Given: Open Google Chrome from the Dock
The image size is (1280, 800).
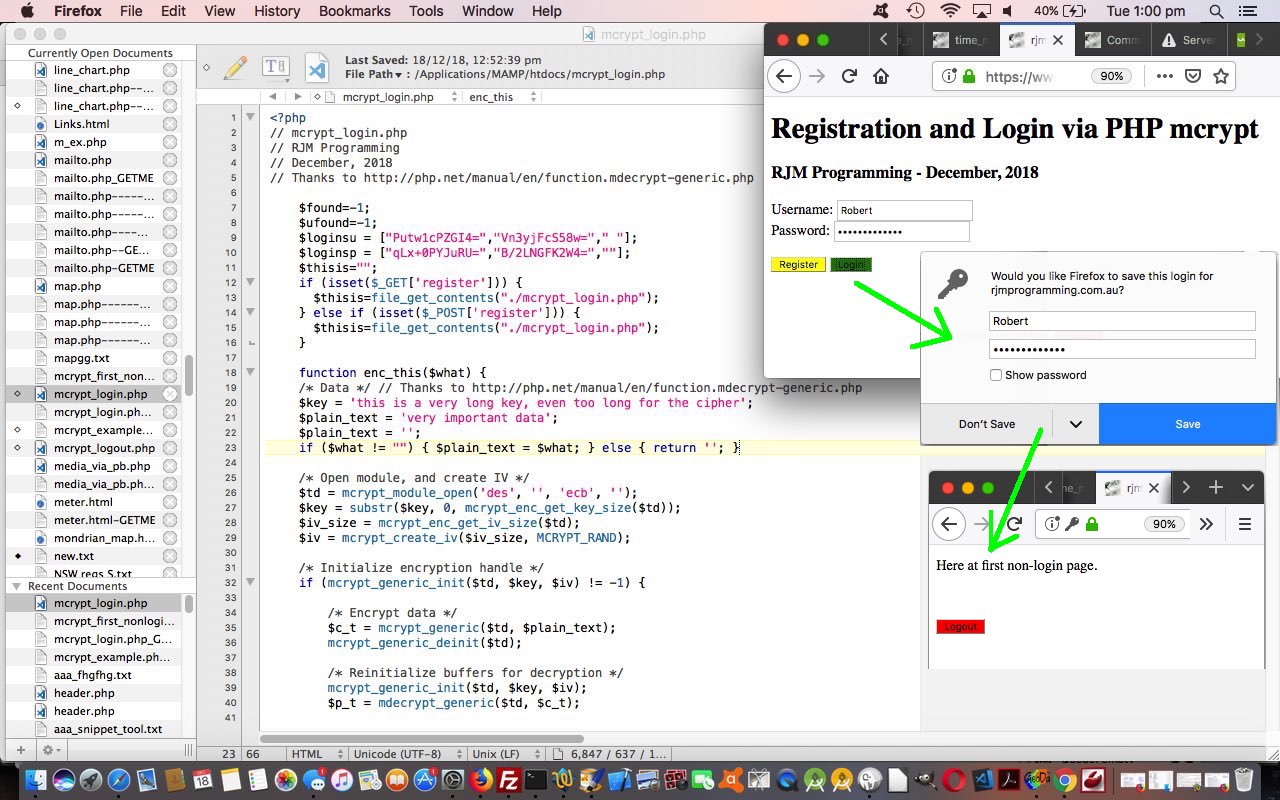Looking at the screenshot, I should [x=1065, y=780].
